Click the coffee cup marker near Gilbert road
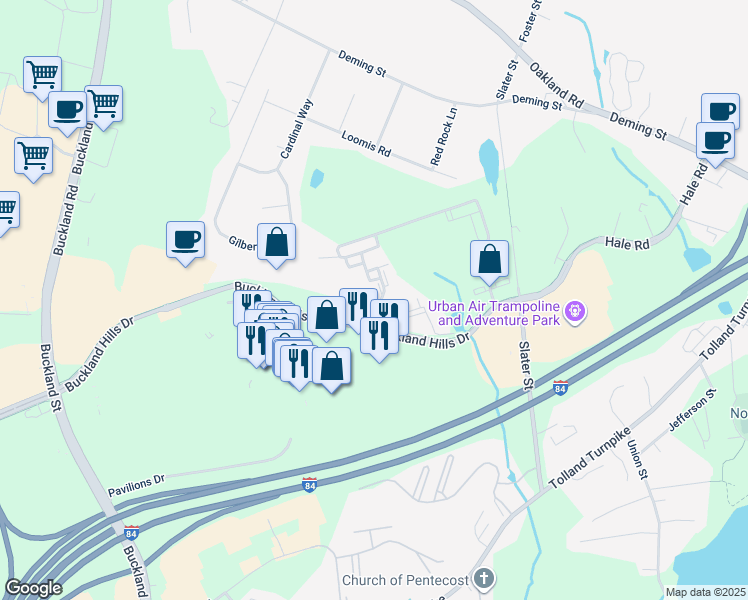748x600 pixels. tap(186, 242)
